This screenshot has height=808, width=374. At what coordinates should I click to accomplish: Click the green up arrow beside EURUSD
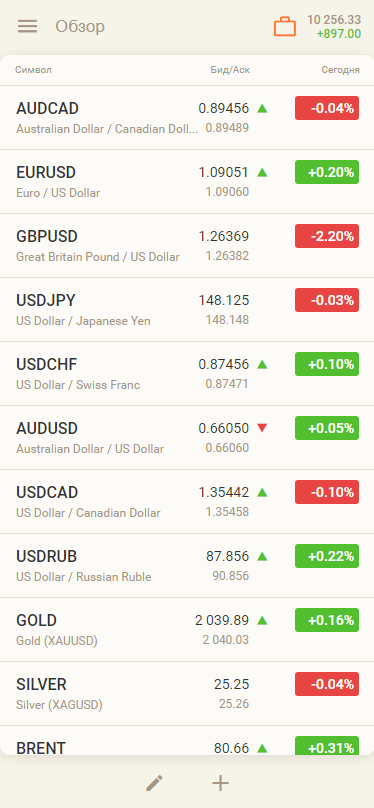tap(262, 173)
